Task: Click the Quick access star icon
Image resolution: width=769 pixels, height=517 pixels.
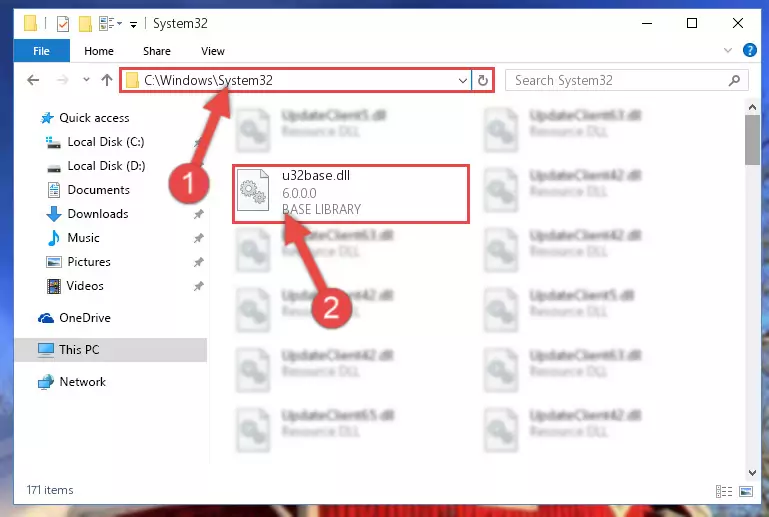Action: pyautogui.click(x=47, y=118)
